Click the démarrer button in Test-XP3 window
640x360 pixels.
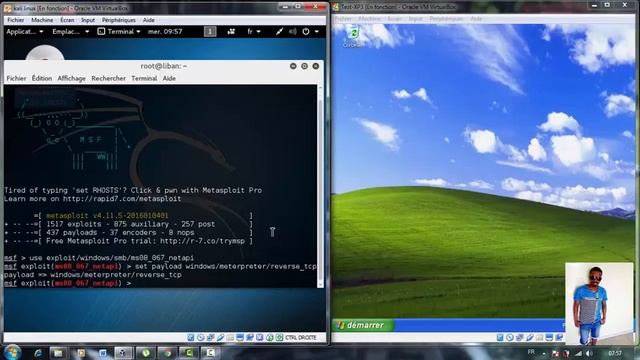[x=363, y=325]
